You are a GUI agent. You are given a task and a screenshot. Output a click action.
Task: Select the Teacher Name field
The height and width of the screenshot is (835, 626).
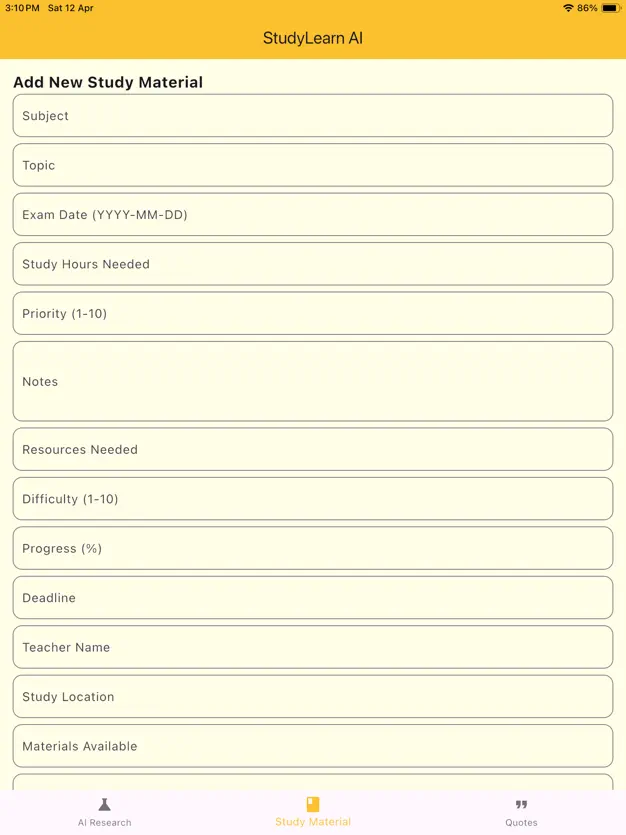(313, 647)
